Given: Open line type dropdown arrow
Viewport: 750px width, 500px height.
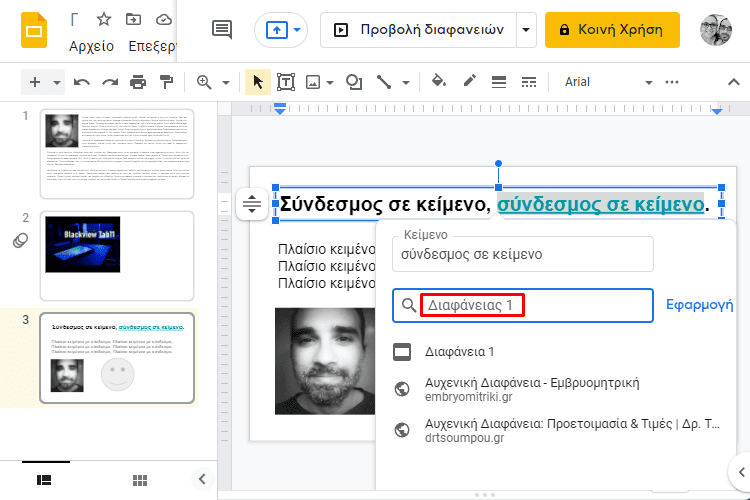Looking at the screenshot, I should point(406,82).
